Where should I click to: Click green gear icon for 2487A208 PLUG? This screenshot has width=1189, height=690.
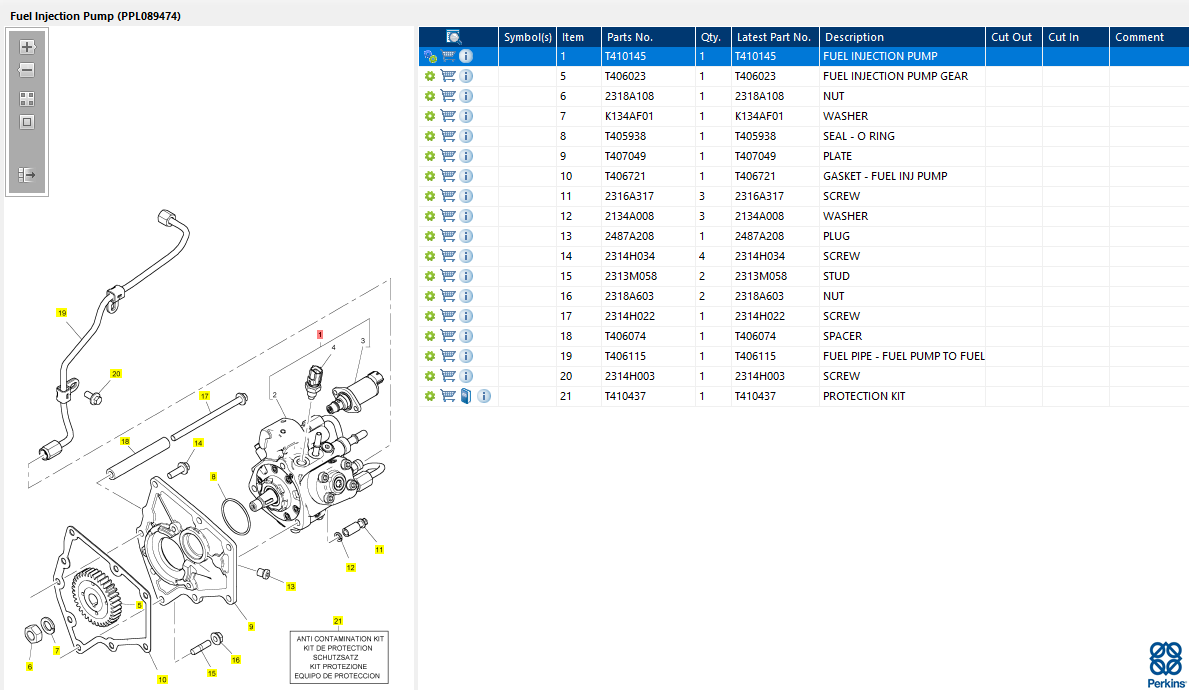[x=430, y=236]
